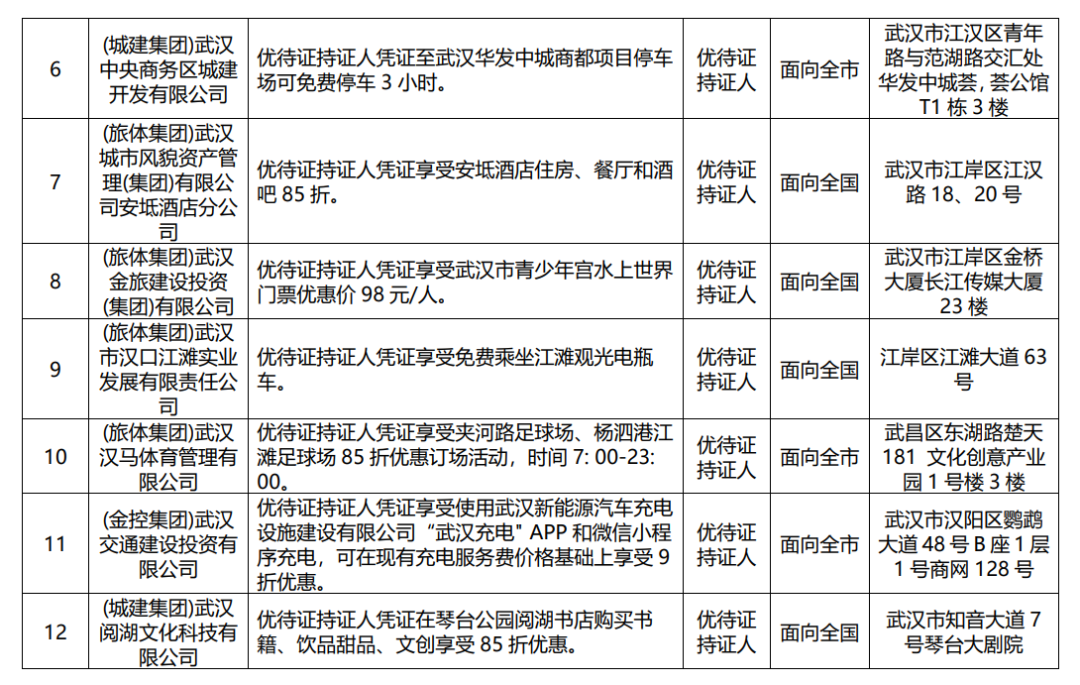The width and height of the screenshot is (1080, 685).
Task: Select the 江汉路 18、20 号 address cell
Action: (964, 182)
